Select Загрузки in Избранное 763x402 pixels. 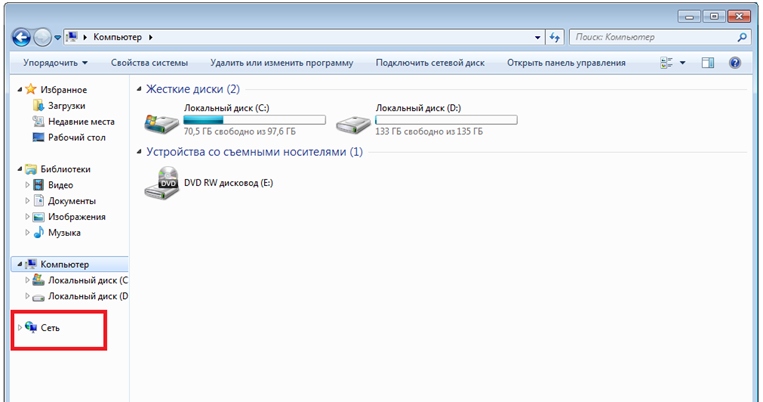pos(66,105)
